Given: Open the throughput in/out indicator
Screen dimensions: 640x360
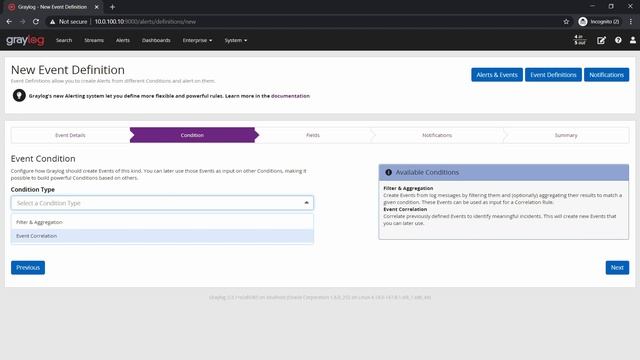Looking at the screenshot, I should coord(580,40).
